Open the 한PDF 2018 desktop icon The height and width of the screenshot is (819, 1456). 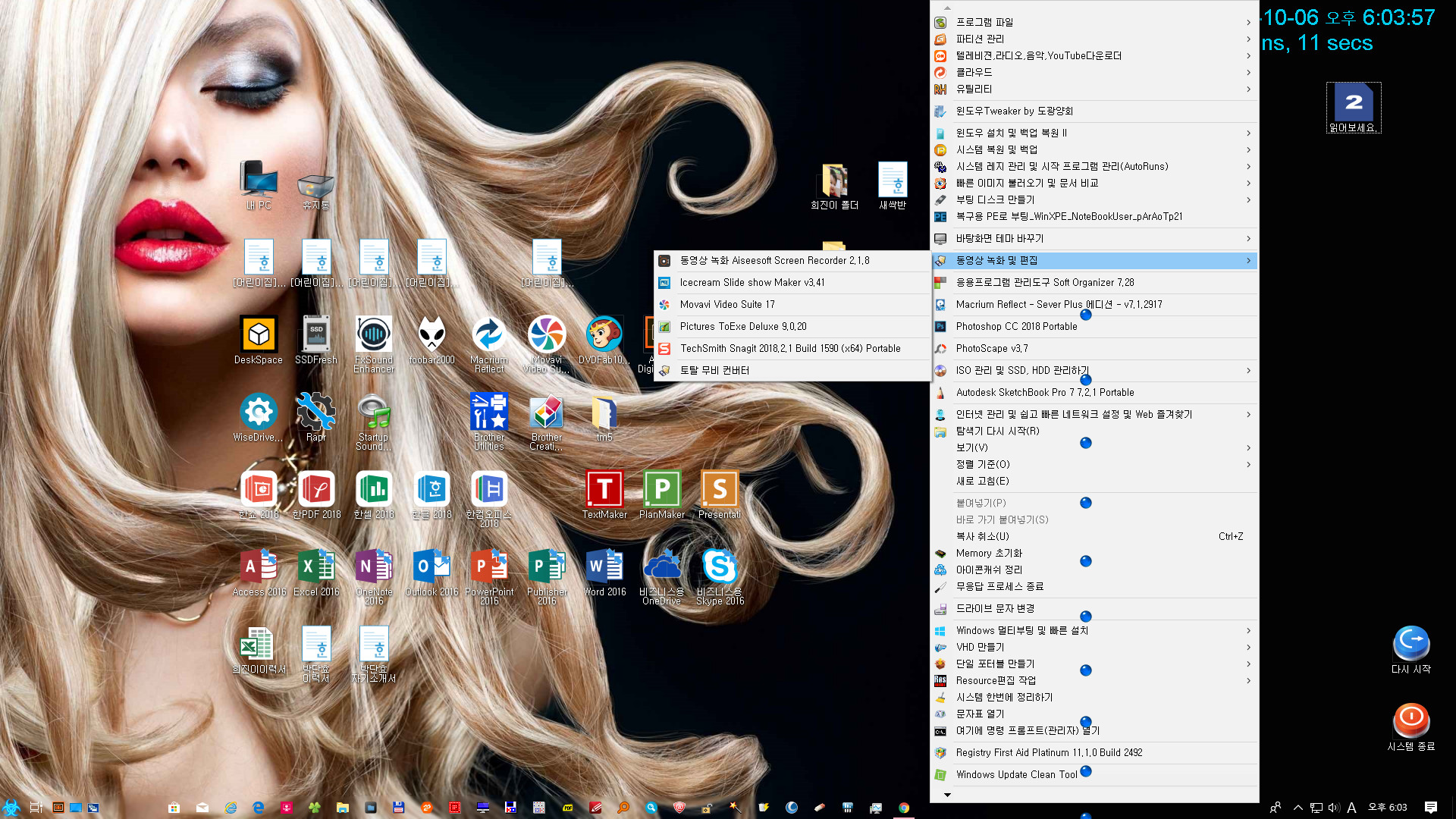tap(316, 494)
